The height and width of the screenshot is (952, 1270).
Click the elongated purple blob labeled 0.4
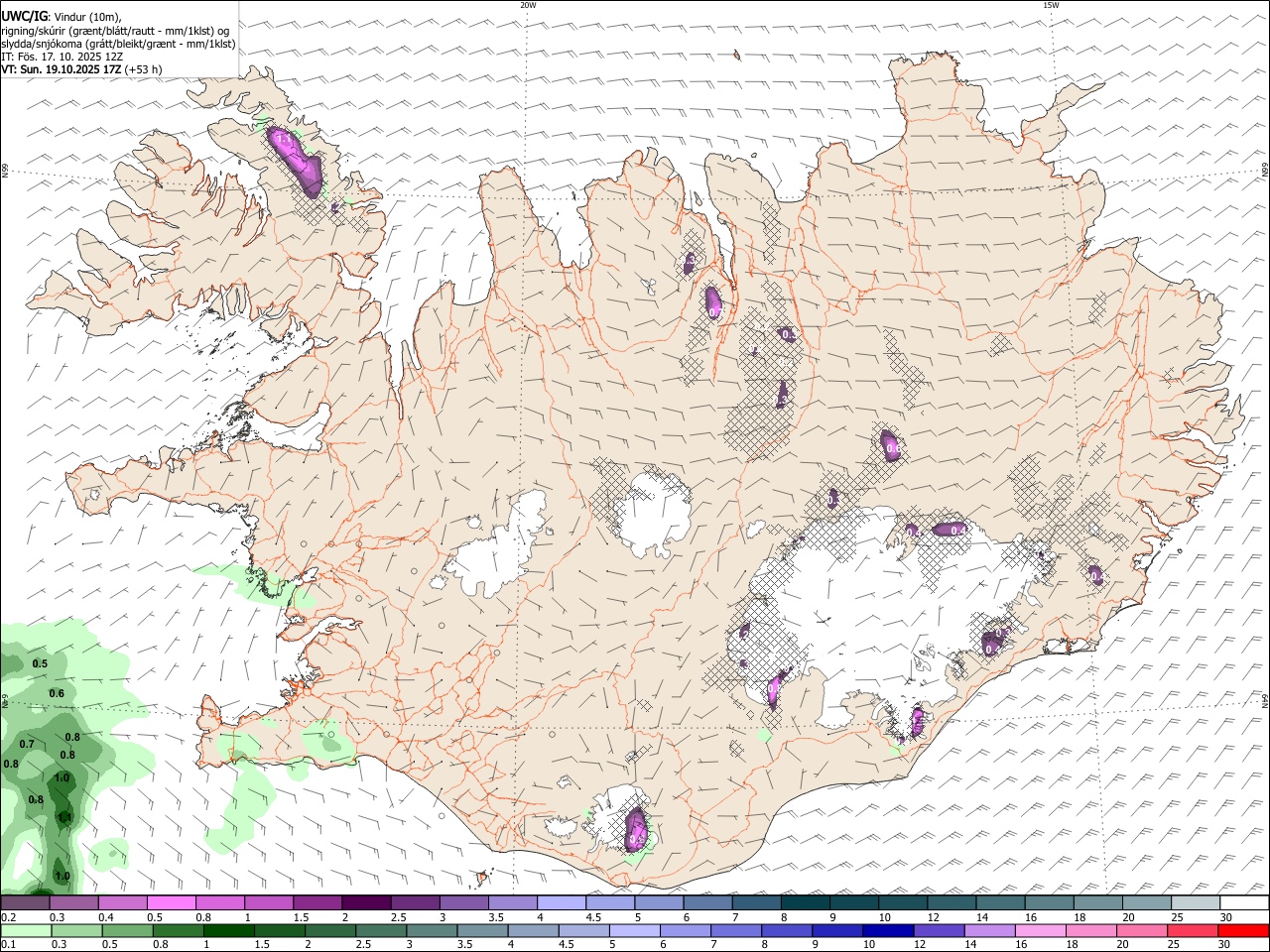click(950, 530)
